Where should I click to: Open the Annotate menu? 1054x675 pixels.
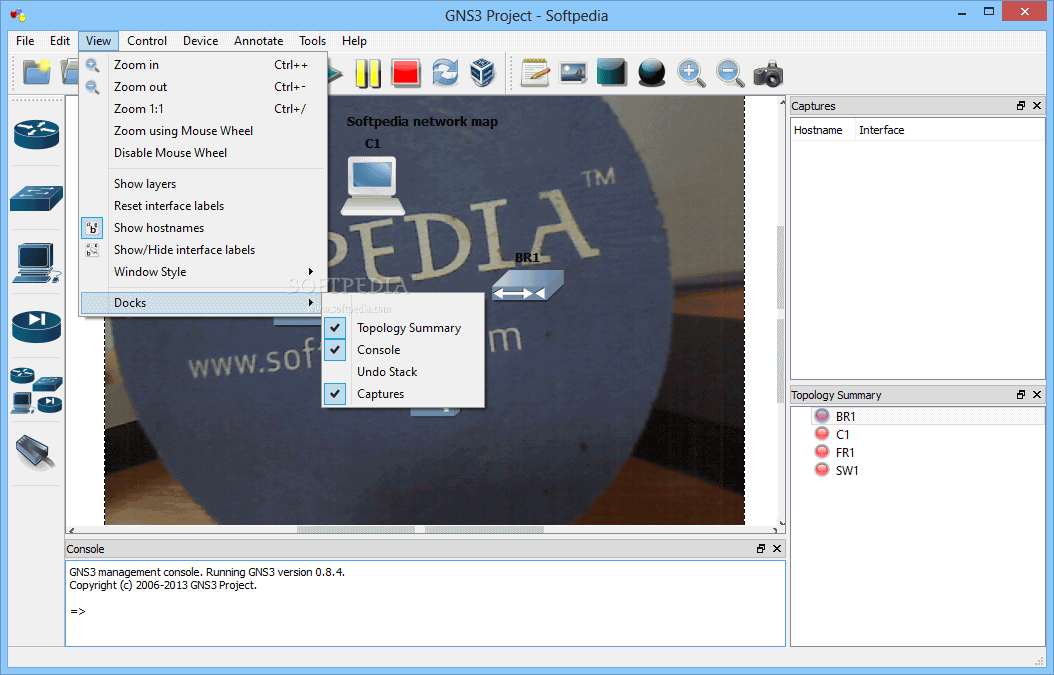pos(258,41)
